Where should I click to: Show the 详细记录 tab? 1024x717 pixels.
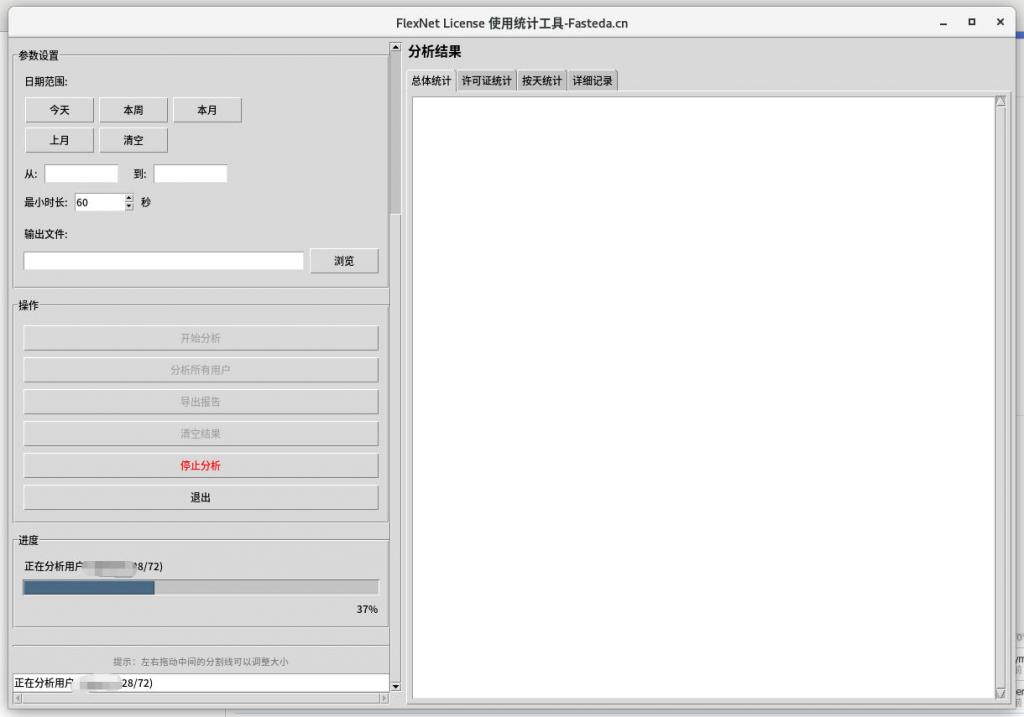592,82
